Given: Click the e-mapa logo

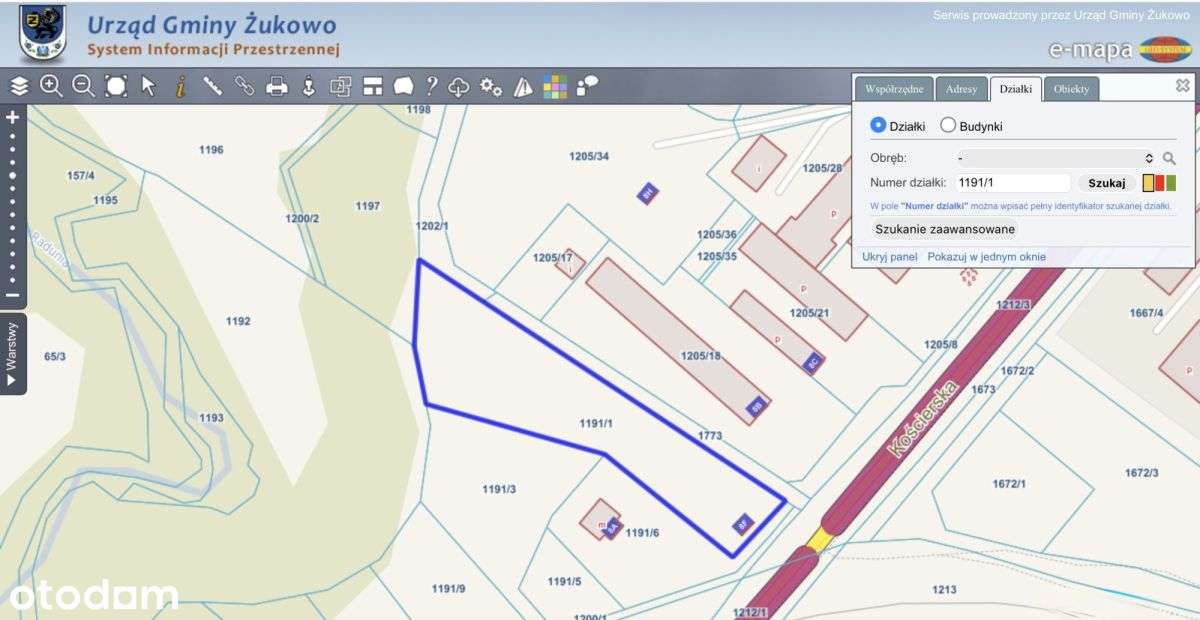Looking at the screenshot, I should [1120, 49].
